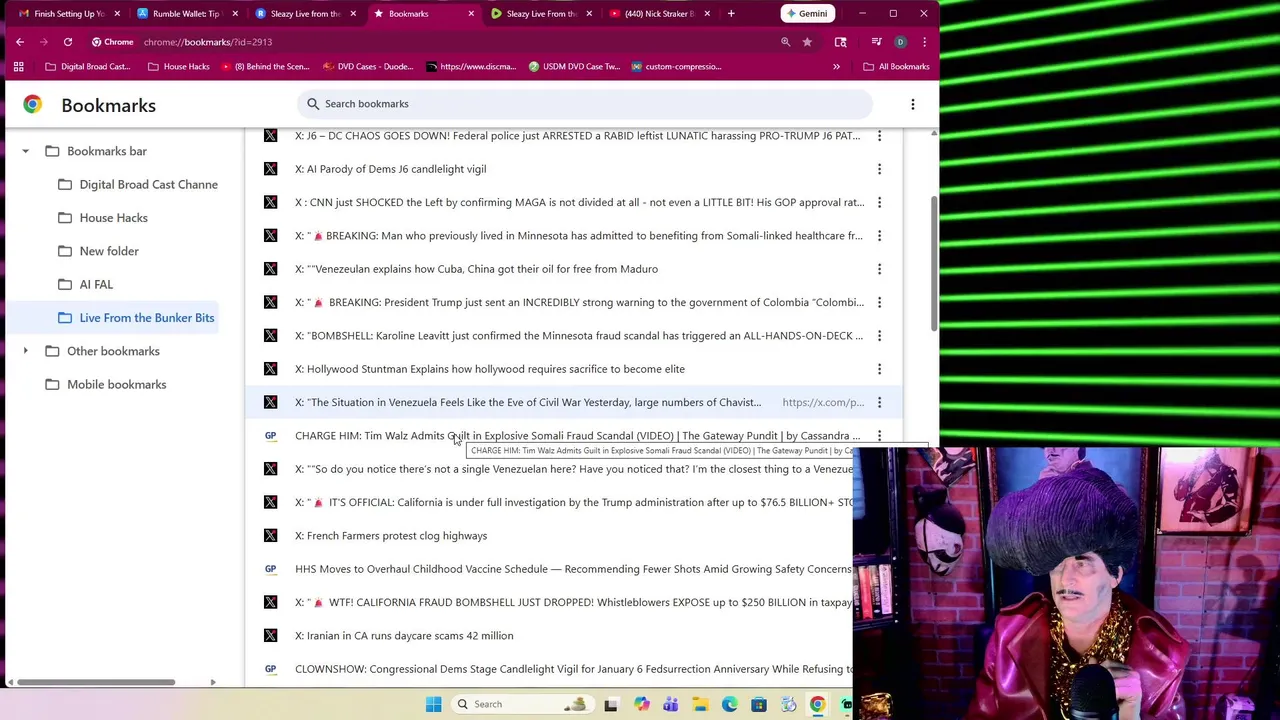Reload the bookmarks page
Viewport: 1280px width, 720px height.
pos(68,42)
